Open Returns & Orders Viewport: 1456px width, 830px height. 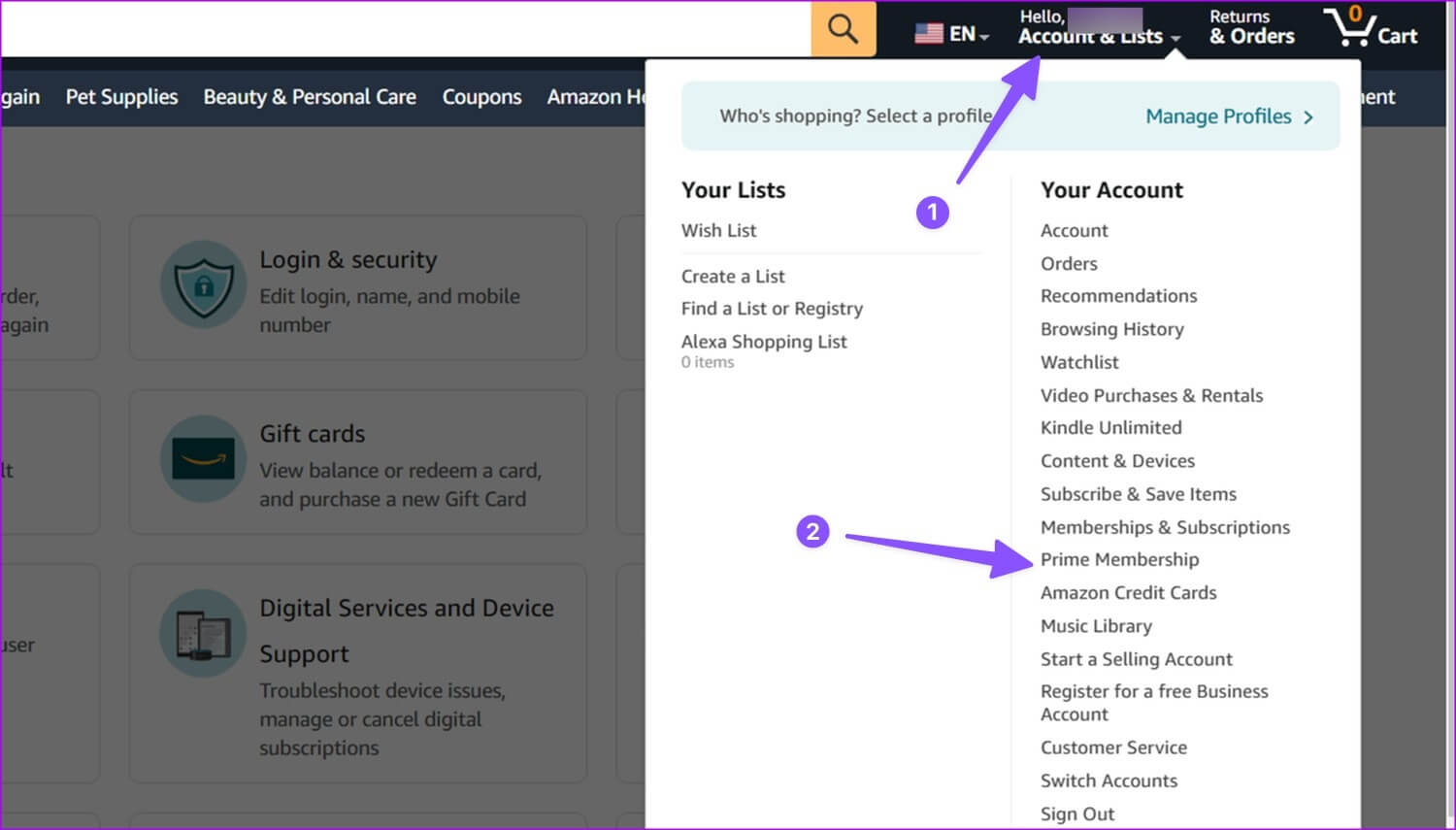(1251, 27)
